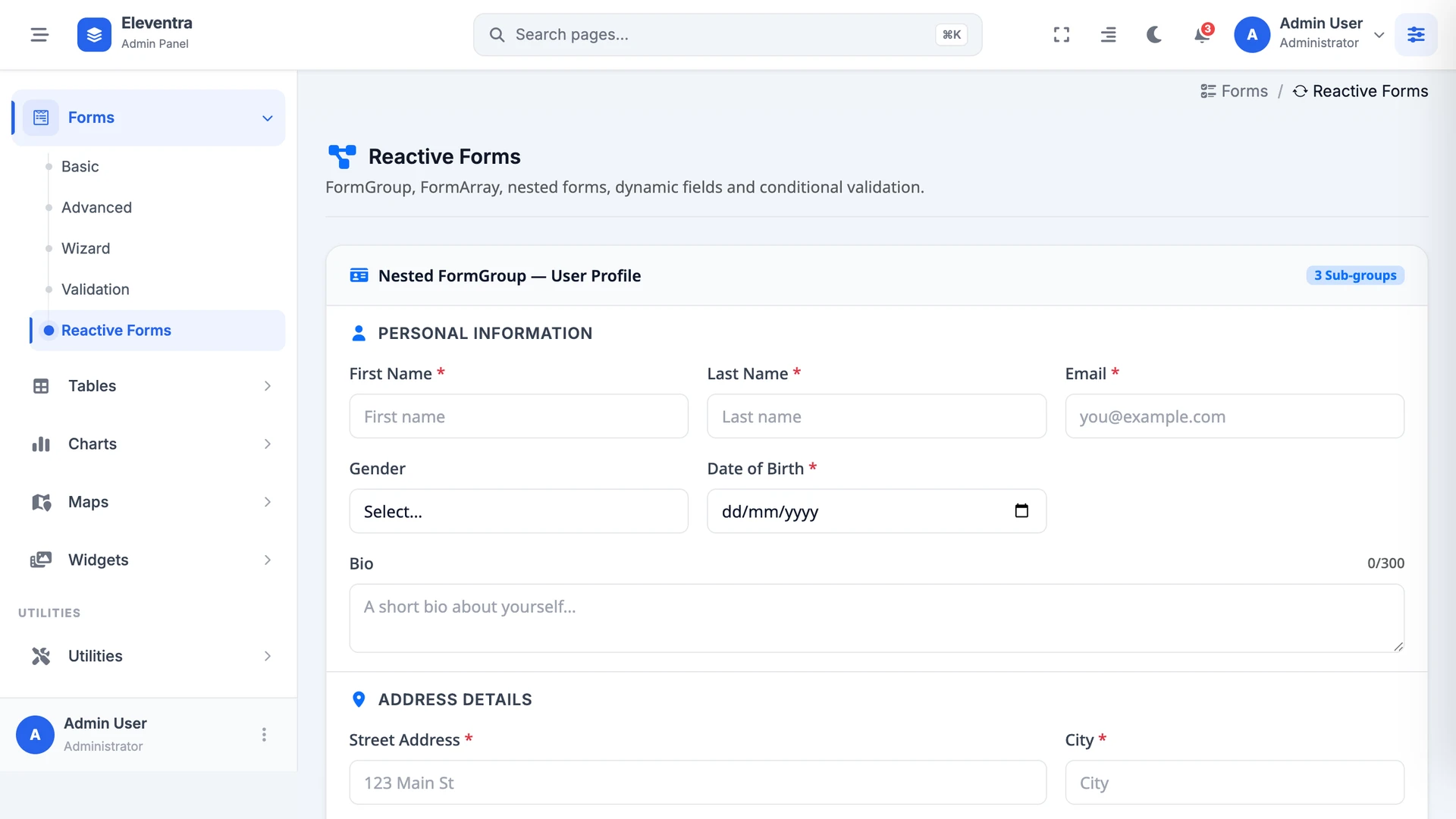Grab the Bio textarea resize handle
Screen dimensions: 1456x819
tap(1398, 646)
